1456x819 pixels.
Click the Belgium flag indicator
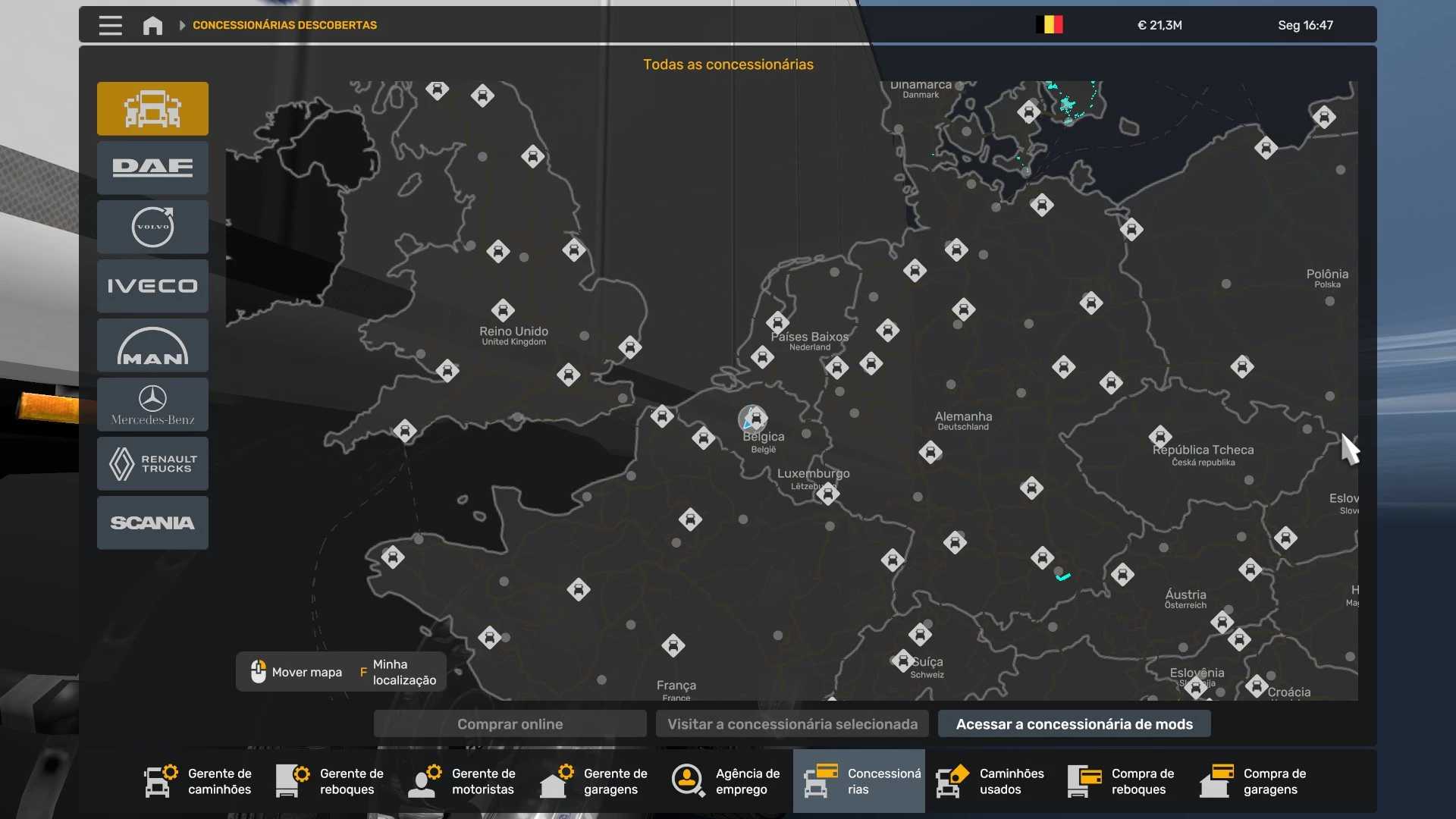point(1050,25)
